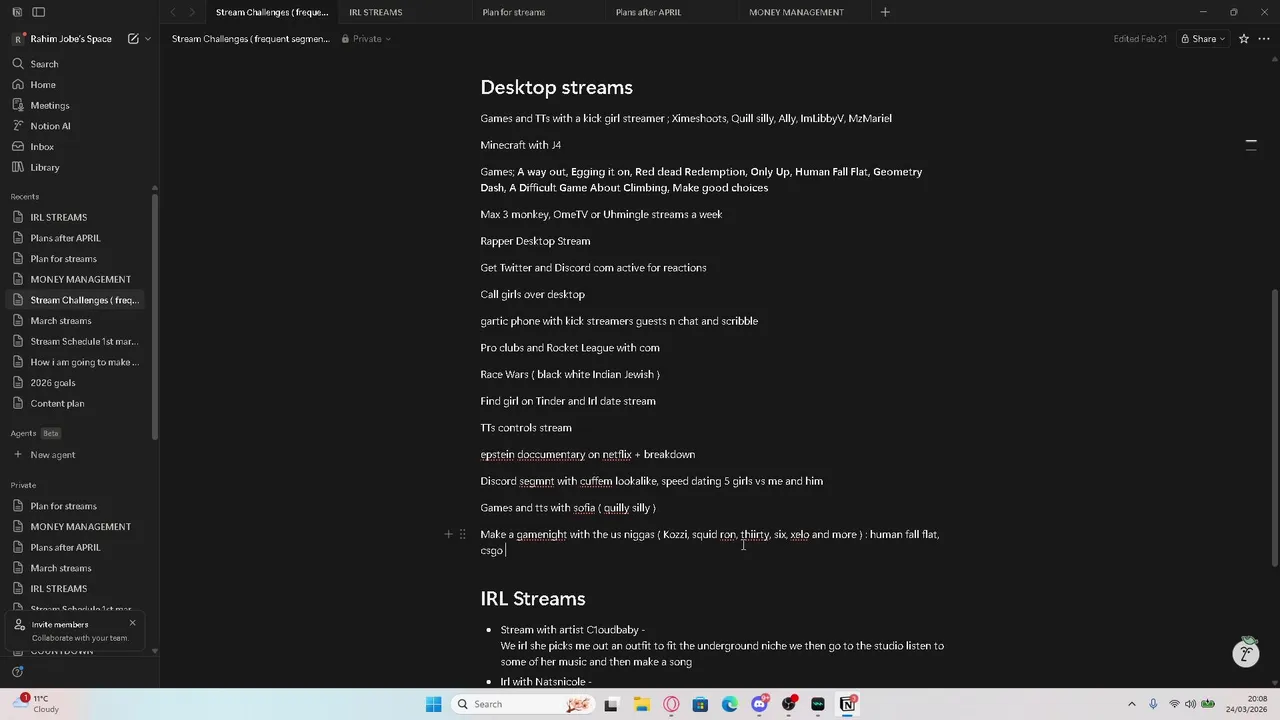
Task: Add a block with the plus icon beside gamenight line
Action: coord(448,535)
